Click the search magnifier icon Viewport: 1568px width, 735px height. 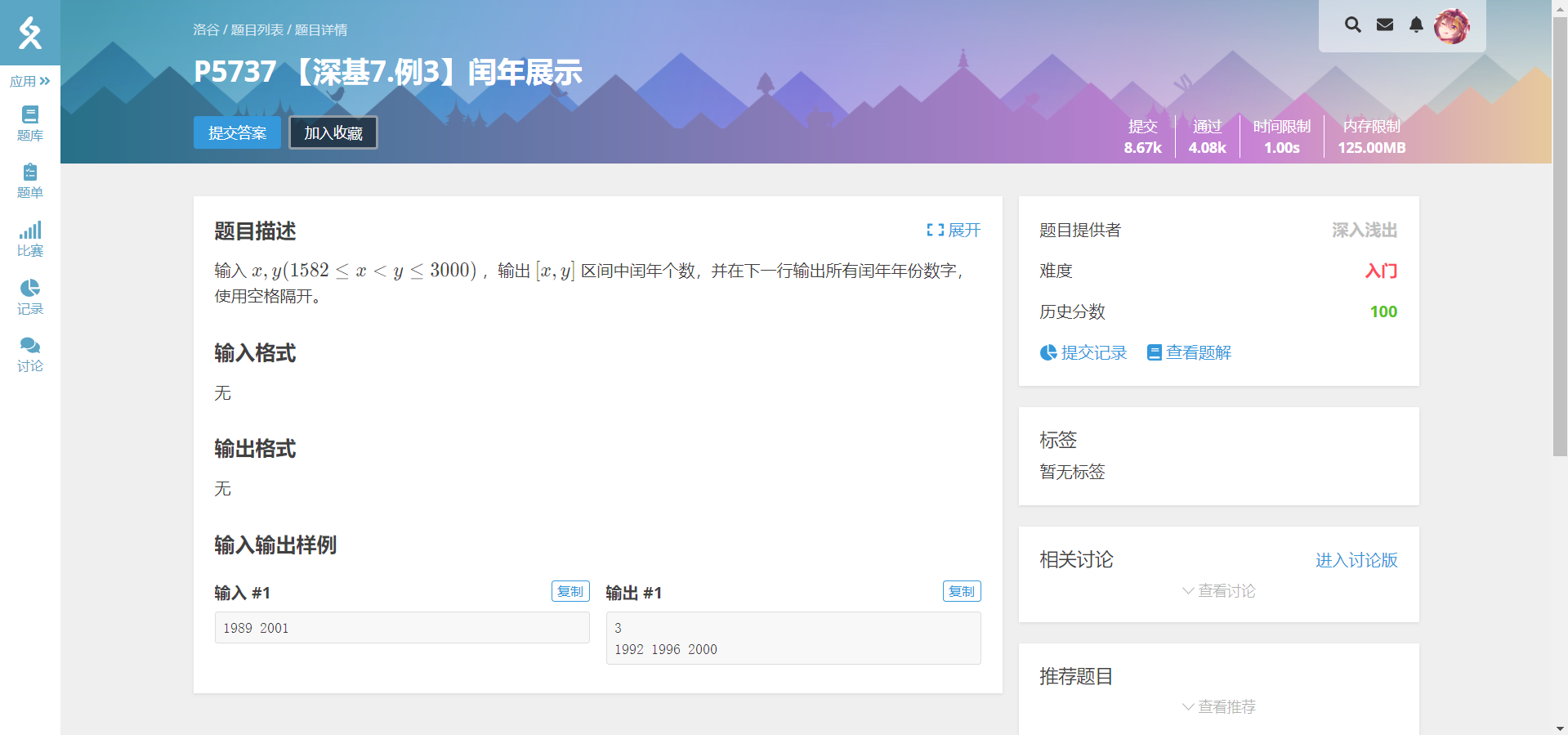point(1353,25)
